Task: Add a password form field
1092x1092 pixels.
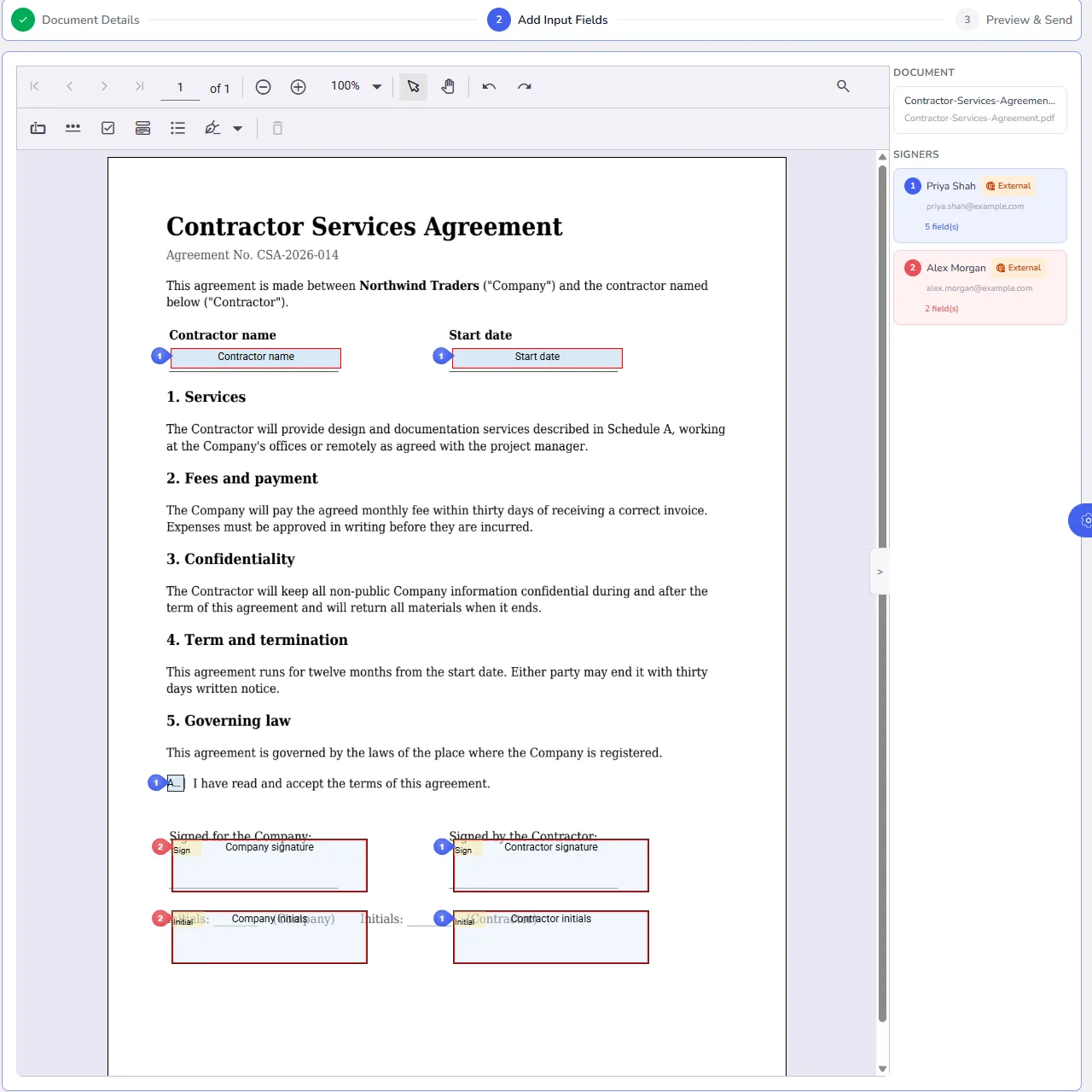Action: click(x=73, y=128)
